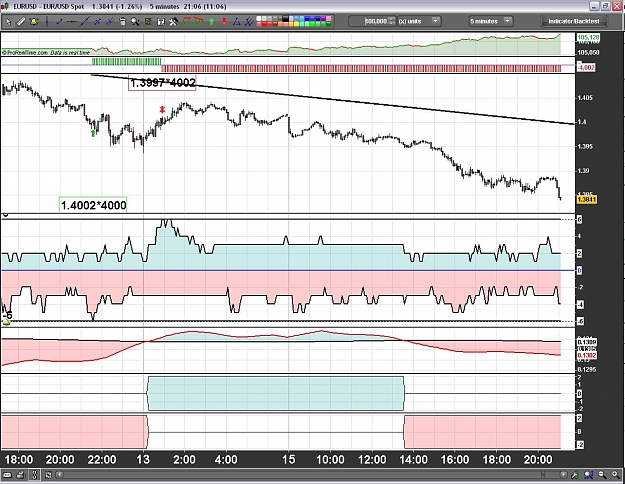Select the segment line drawing tool
625x484 pixels.
pyautogui.click(x=59, y=22)
